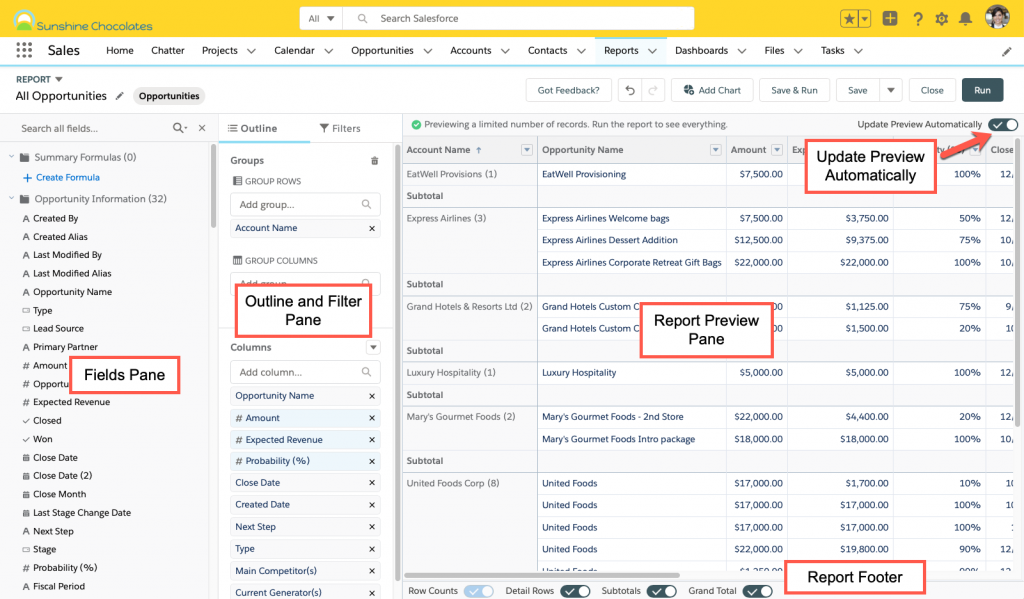Edit report name with pencil icon
The image size is (1024, 599).
click(x=120, y=96)
